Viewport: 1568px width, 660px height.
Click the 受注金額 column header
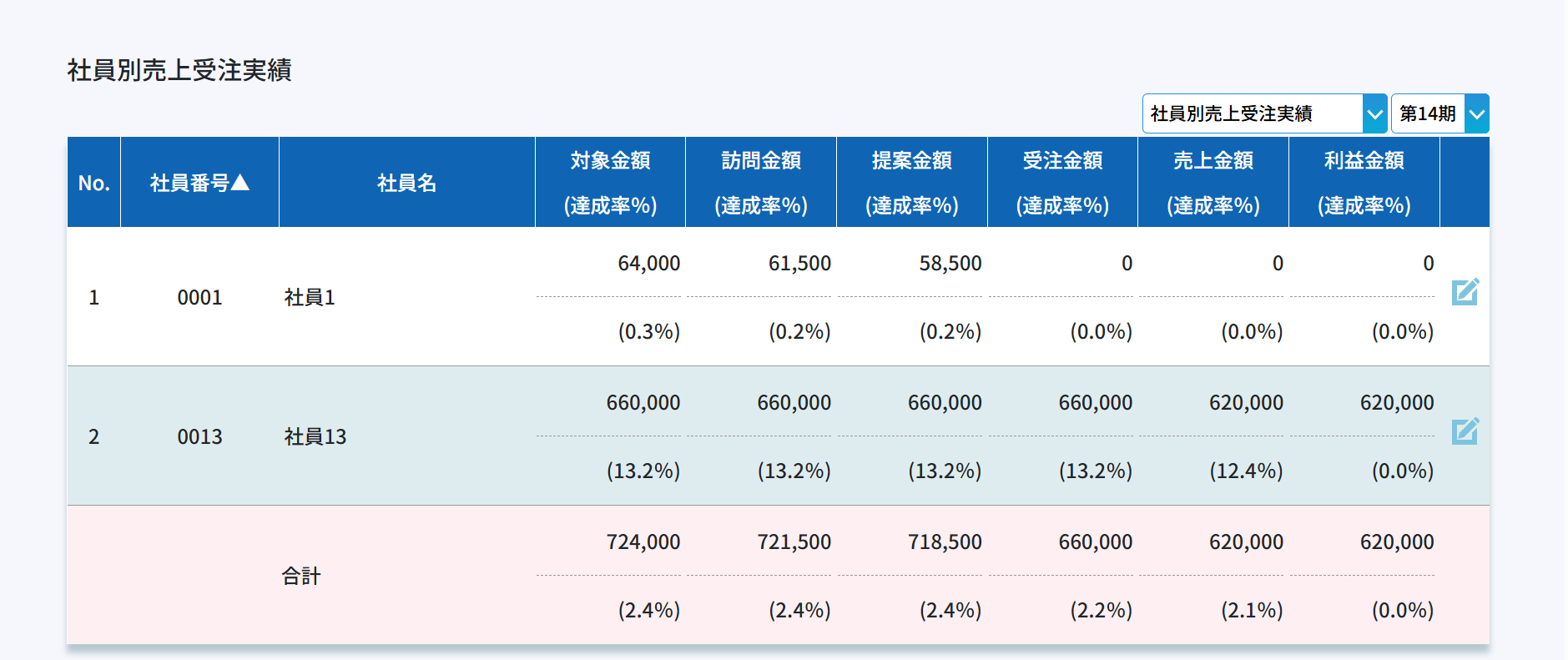(x=1062, y=161)
